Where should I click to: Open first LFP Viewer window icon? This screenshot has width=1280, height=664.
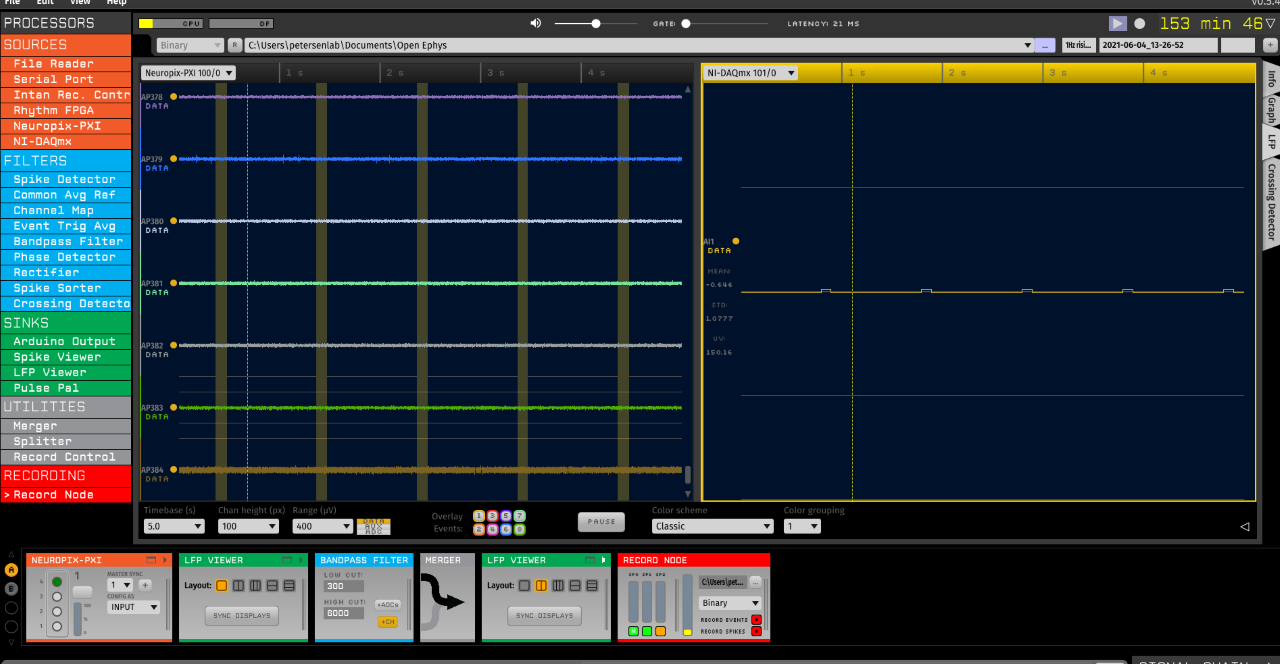(x=287, y=560)
